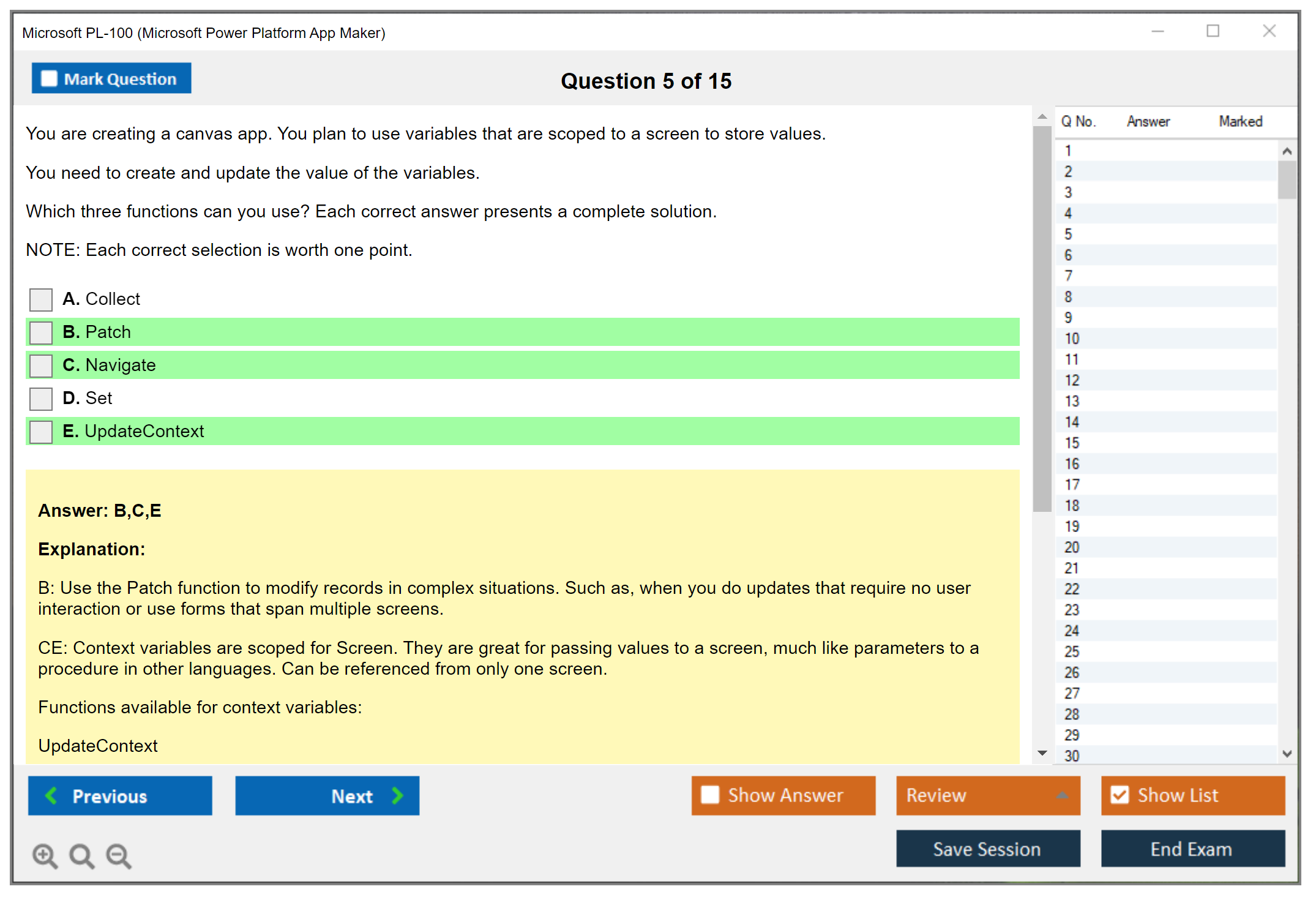Click the zoom out magnifier icon

119,855
